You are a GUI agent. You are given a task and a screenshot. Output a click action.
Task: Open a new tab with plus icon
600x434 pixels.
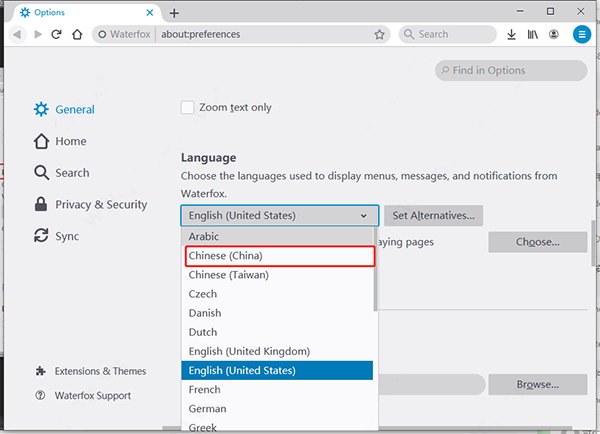coord(174,13)
